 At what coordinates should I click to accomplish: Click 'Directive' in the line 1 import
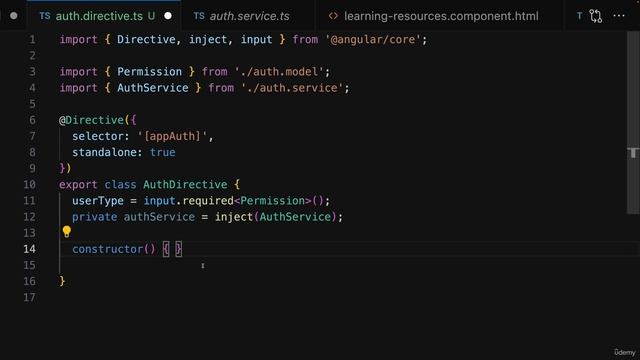pyautogui.click(x=146, y=40)
